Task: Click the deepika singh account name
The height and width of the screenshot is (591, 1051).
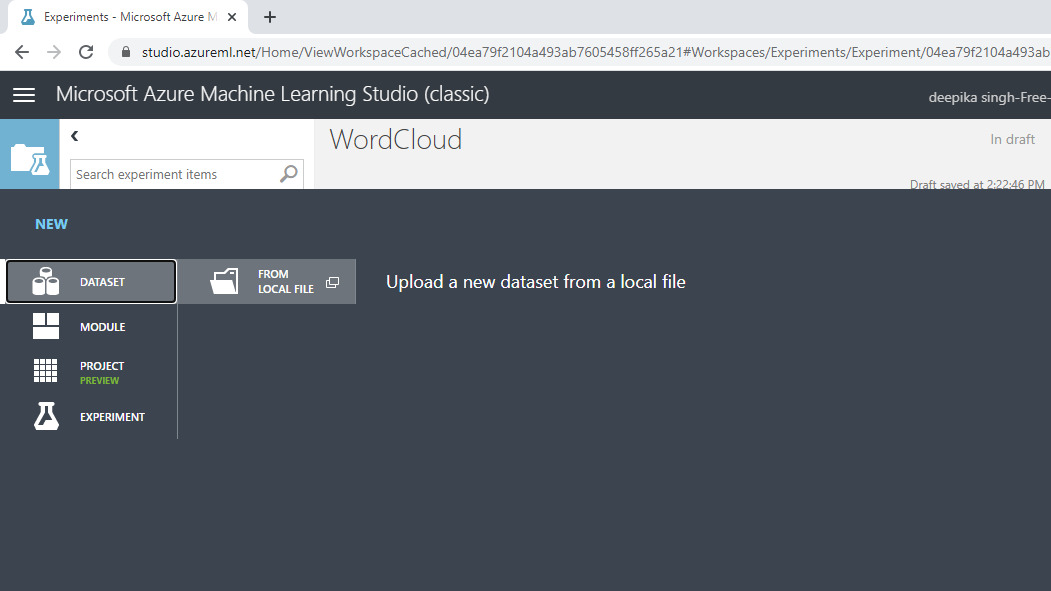Action: coord(989,97)
